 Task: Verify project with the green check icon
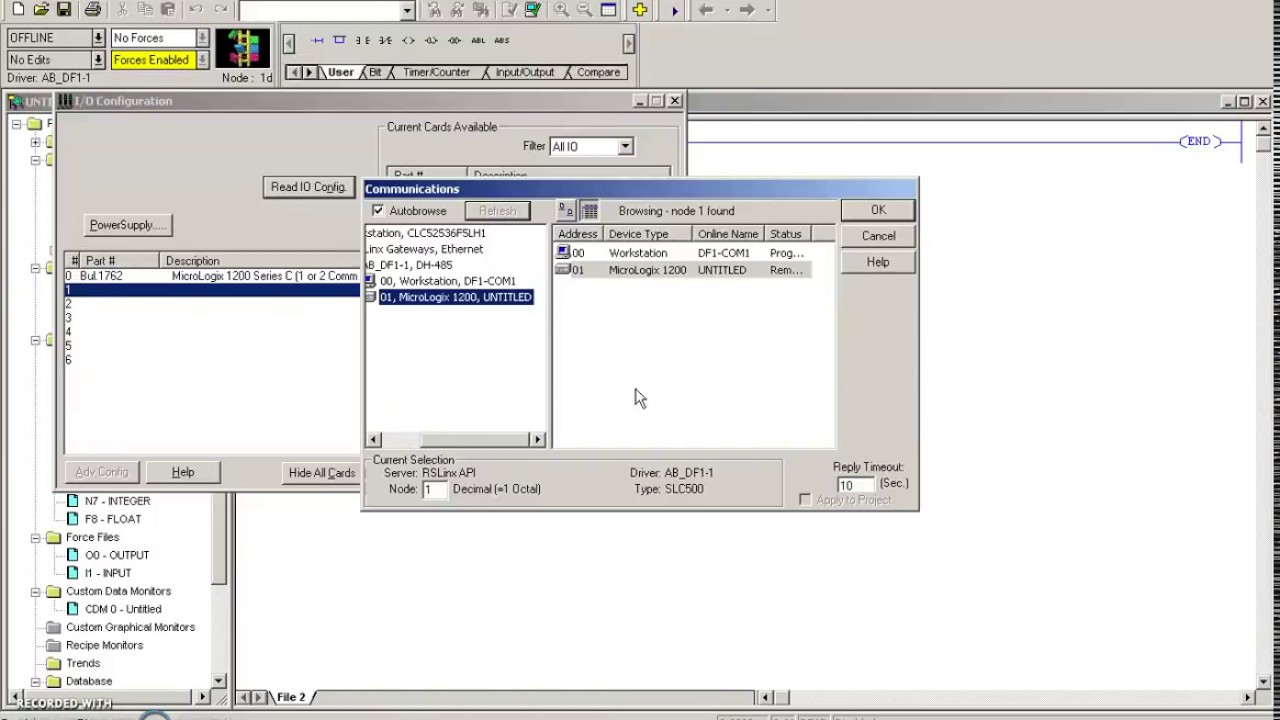point(532,10)
